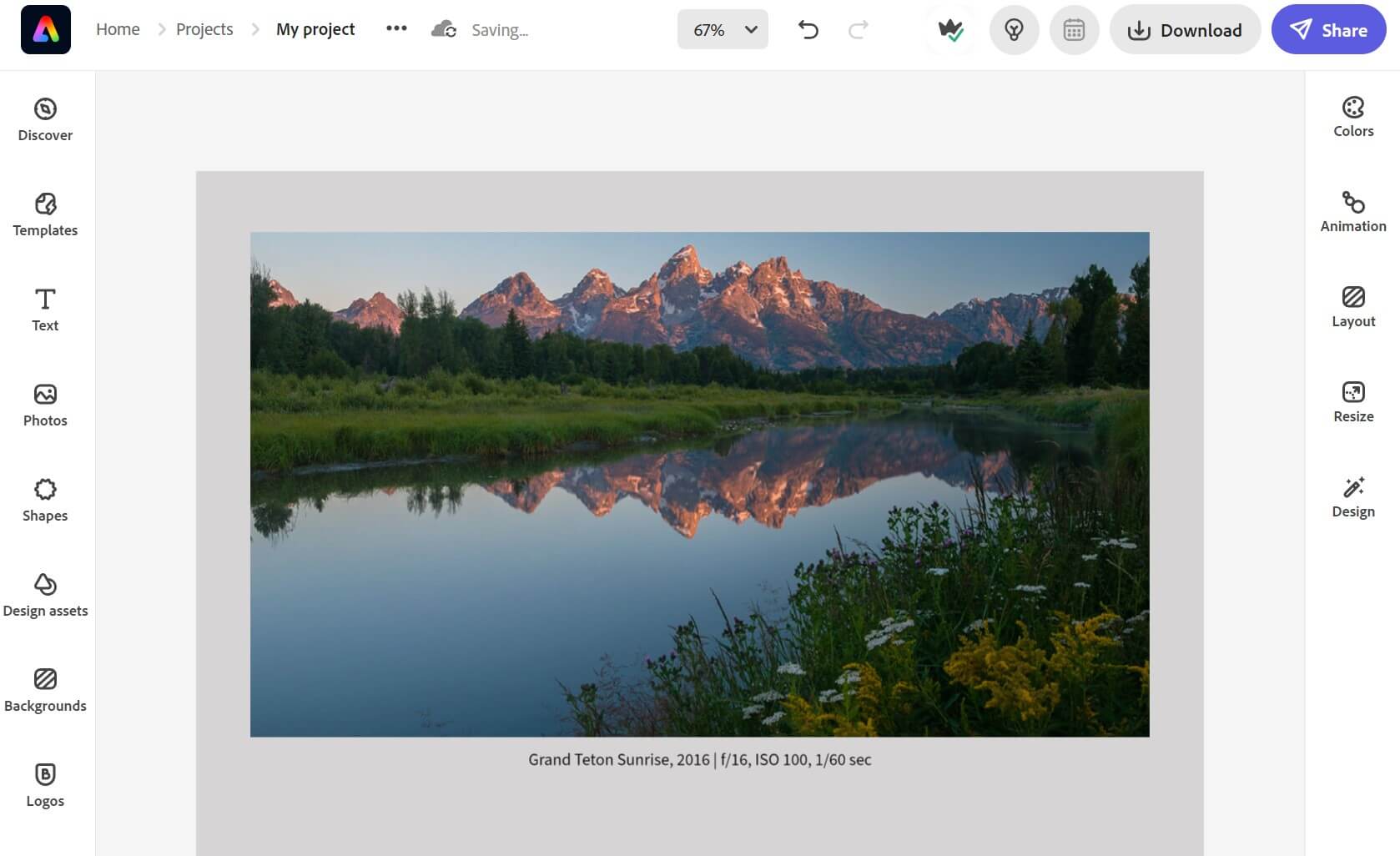1400x856 pixels.
Task: Open the Shapes panel
Action: 45,501
